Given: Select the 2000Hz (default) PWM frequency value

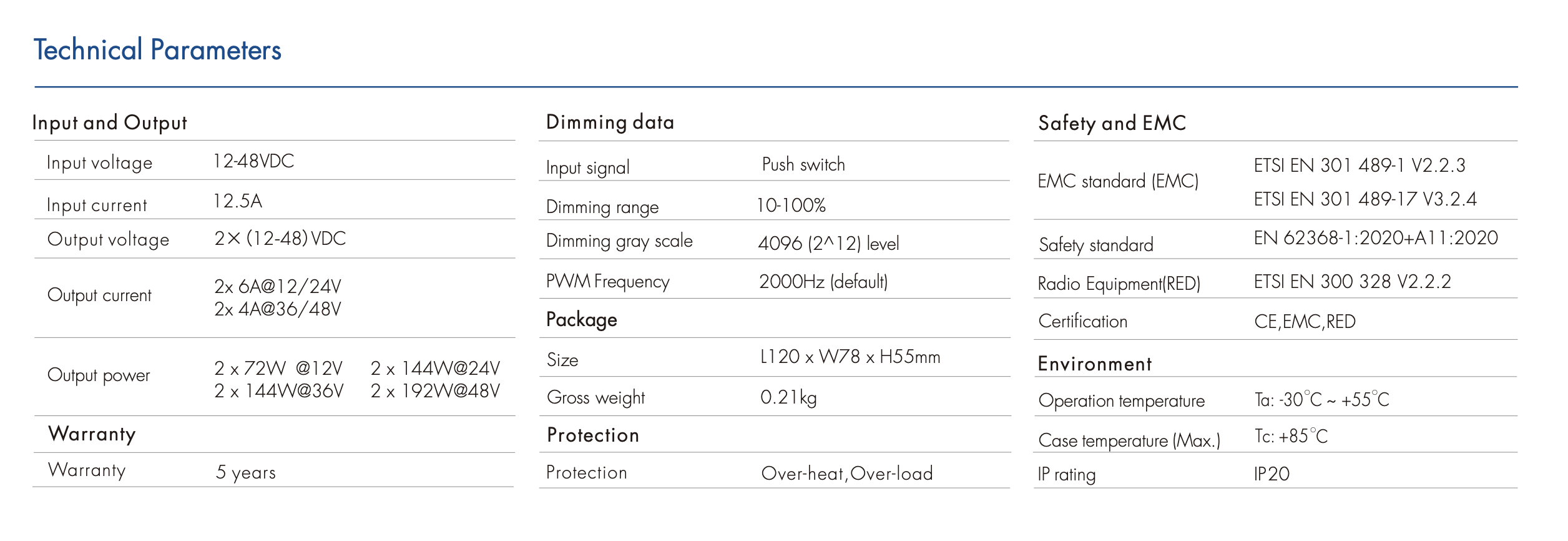Looking at the screenshot, I should pos(823,282).
